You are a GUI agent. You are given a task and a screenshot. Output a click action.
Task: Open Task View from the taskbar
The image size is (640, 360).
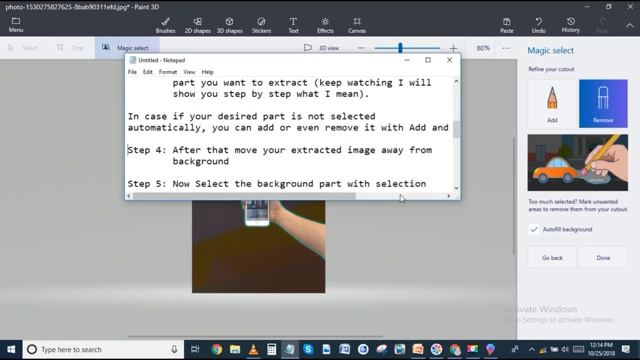click(x=195, y=349)
